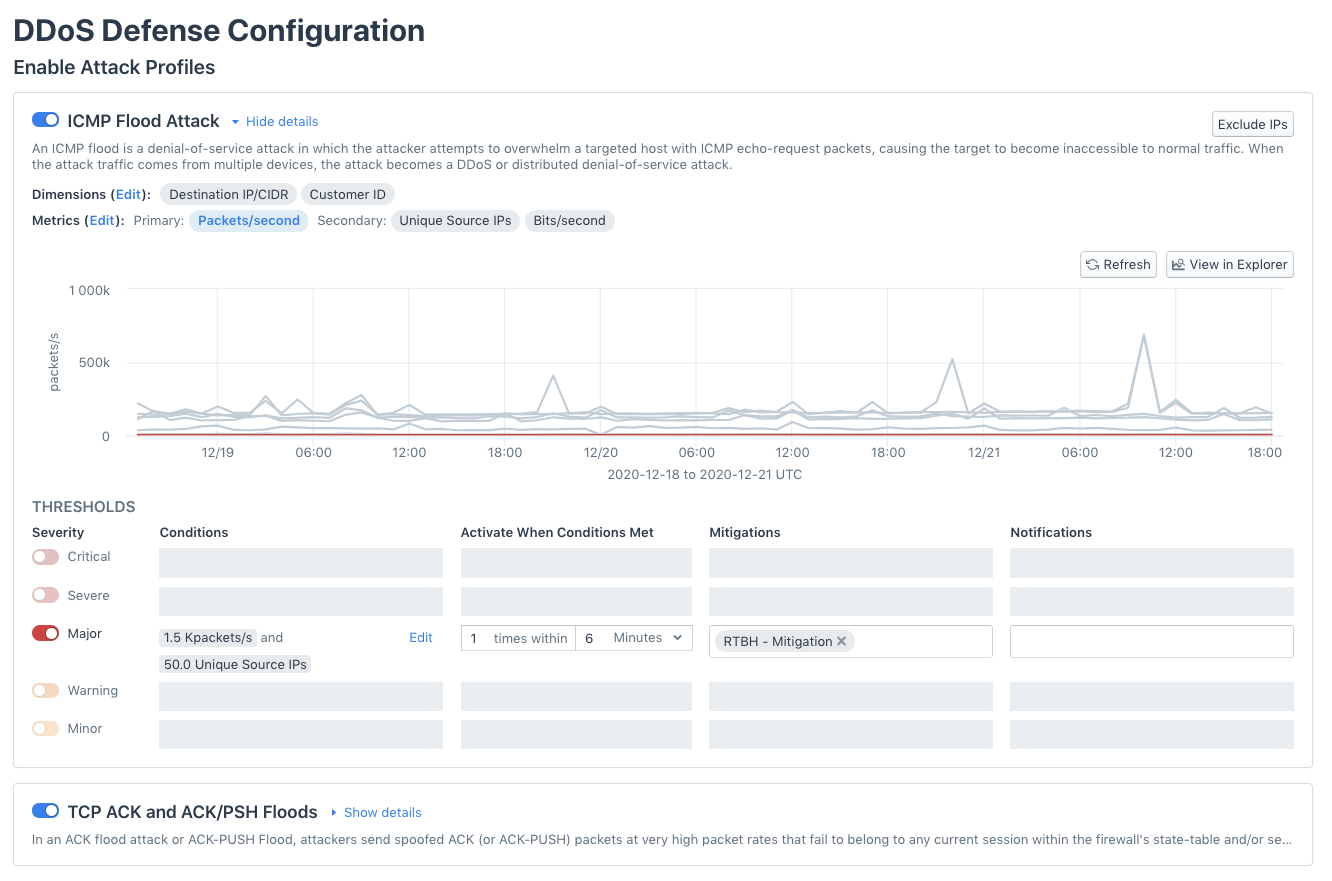This screenshot has width=1332, height=881.
Task: Select the Unique Source IPs secondary metric
Action: click(455, 220)
